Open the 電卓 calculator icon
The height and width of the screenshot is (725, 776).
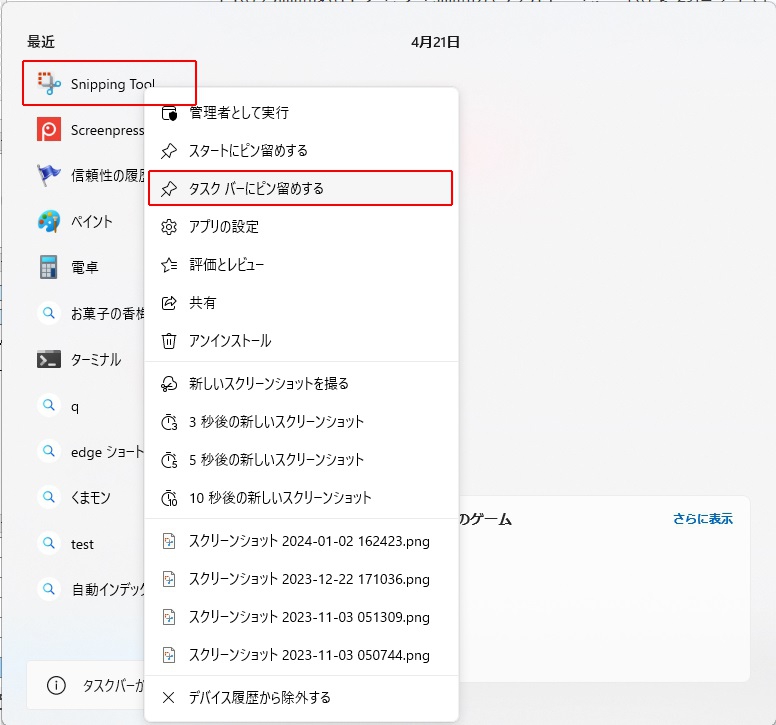[x=49, y=267]
